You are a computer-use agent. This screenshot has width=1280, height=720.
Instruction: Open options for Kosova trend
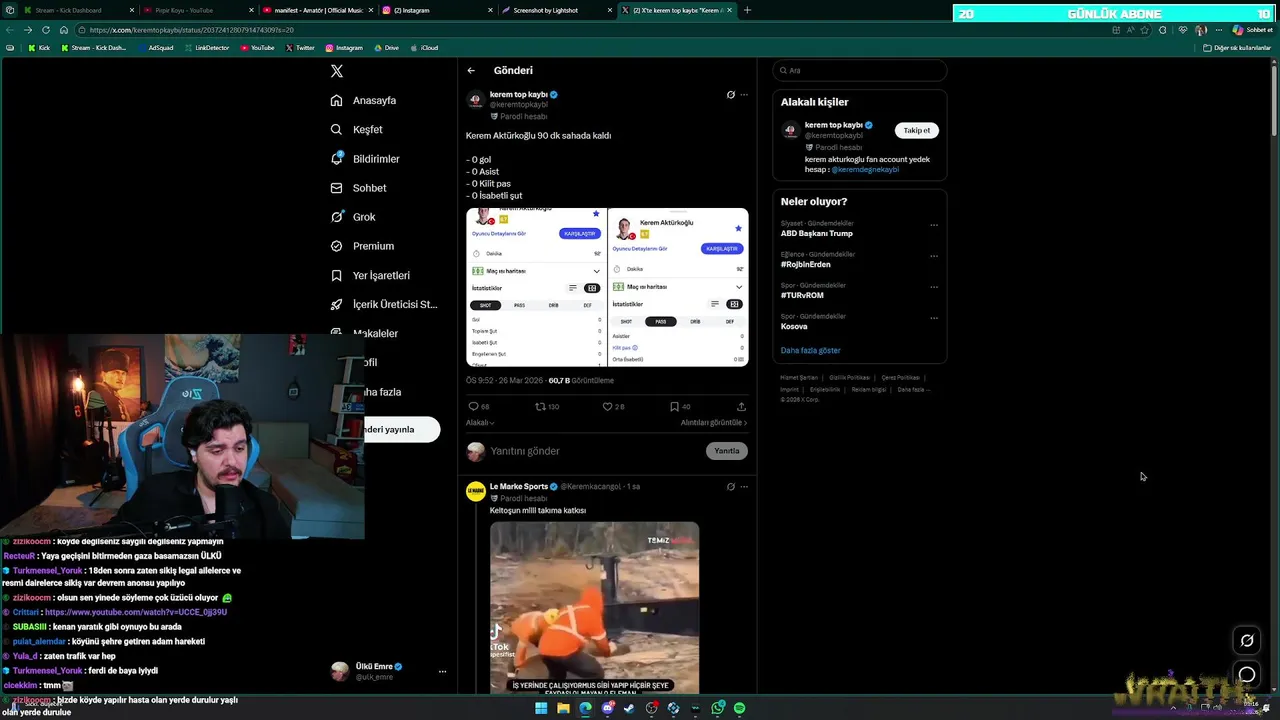tap(934, 318)
